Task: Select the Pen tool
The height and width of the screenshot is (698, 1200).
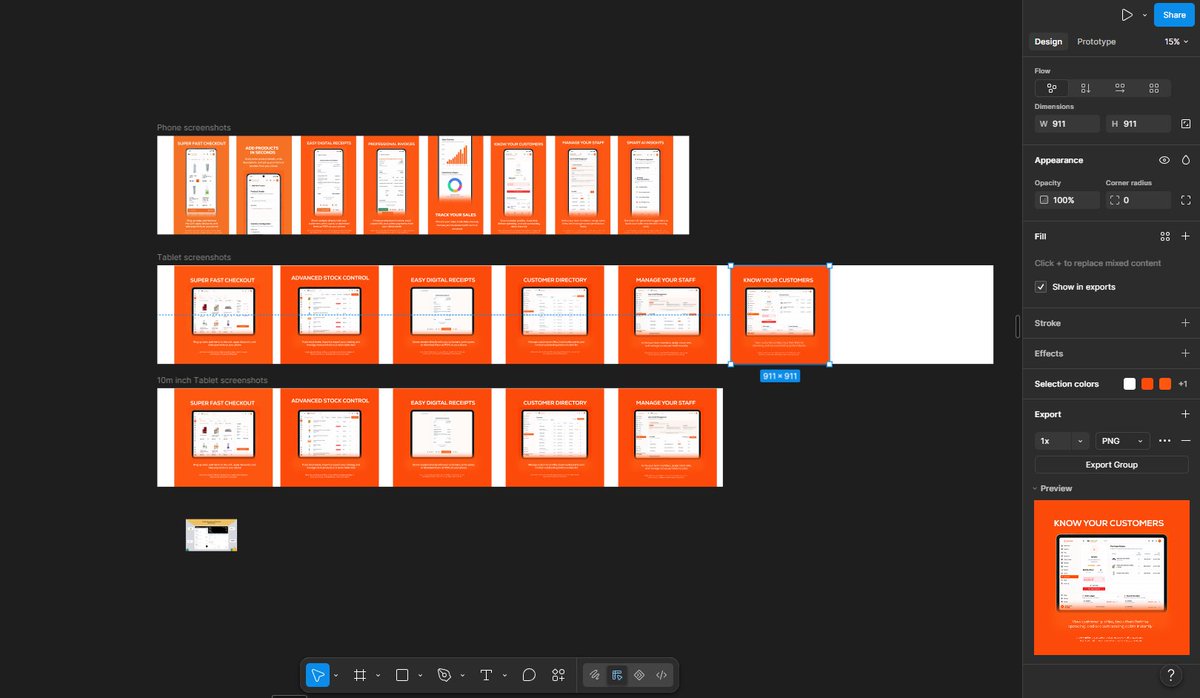Action: click(x=444, y=675)
